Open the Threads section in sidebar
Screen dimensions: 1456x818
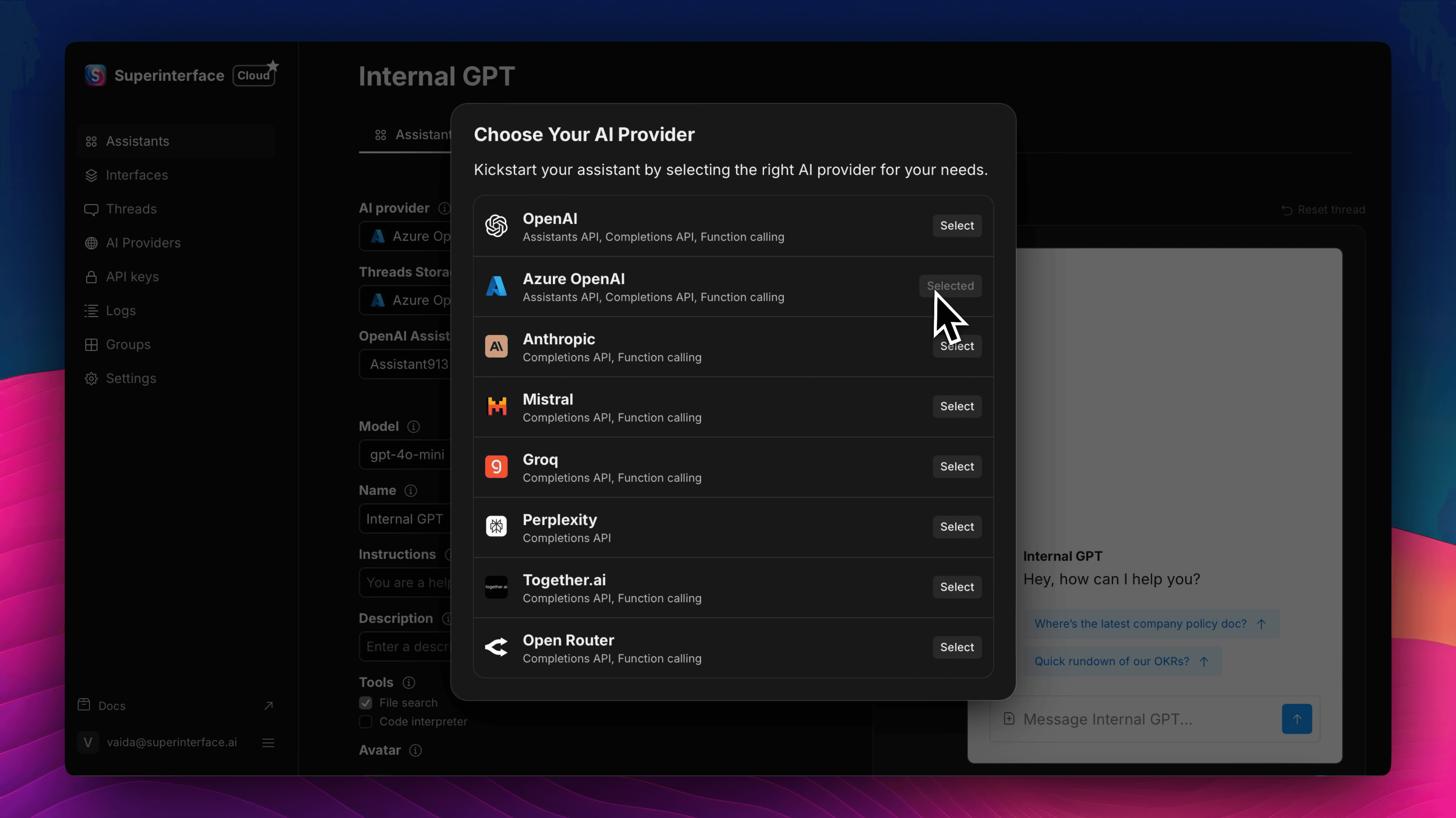131,209
